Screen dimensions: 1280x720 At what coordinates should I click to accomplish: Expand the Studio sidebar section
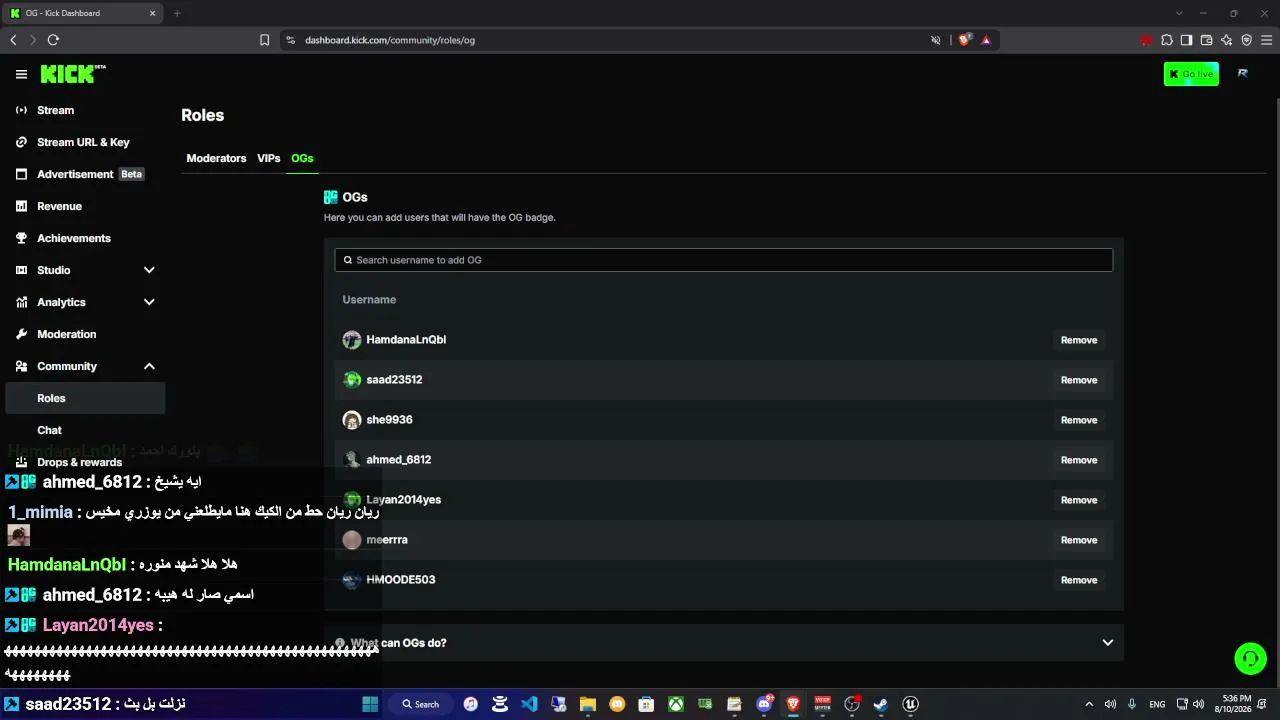[149, 270]
